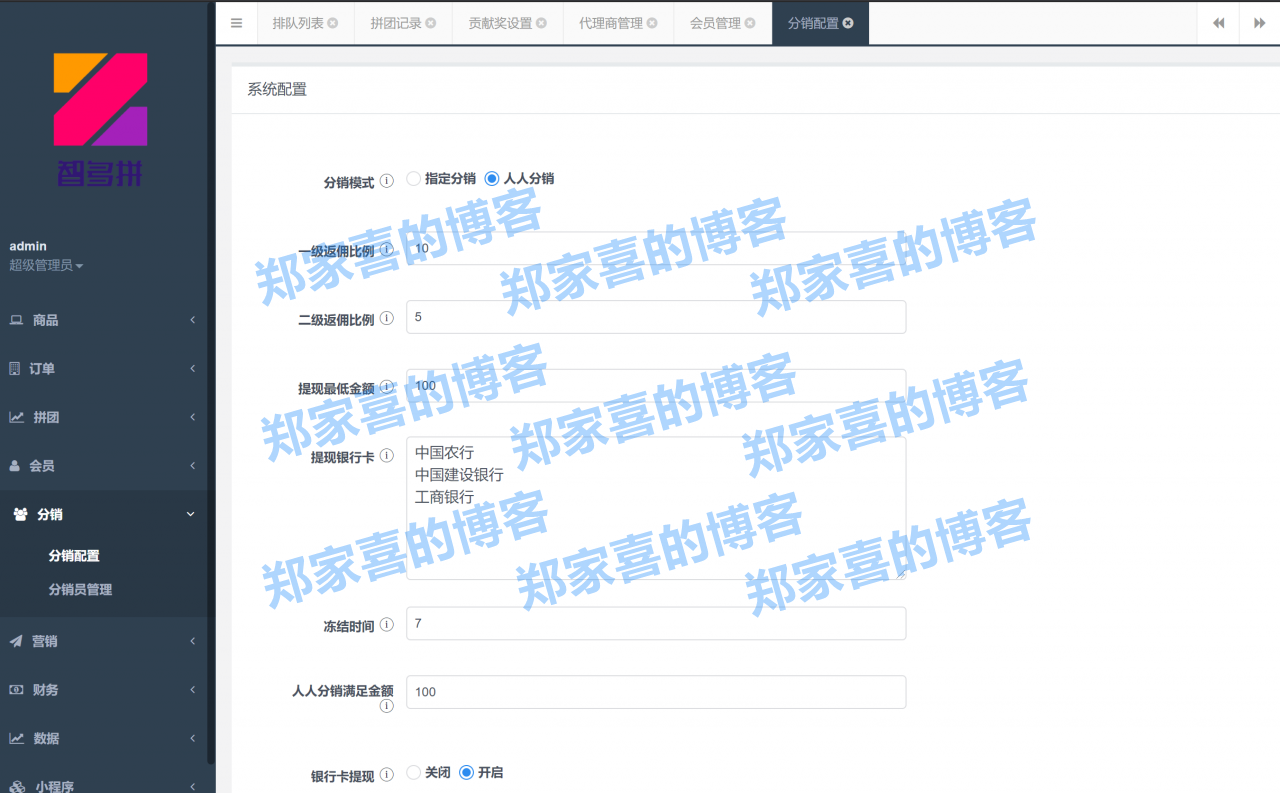Click info icon next to 提现银行卡
Screen dimensions: 1280x793
[x=386, y=455]
